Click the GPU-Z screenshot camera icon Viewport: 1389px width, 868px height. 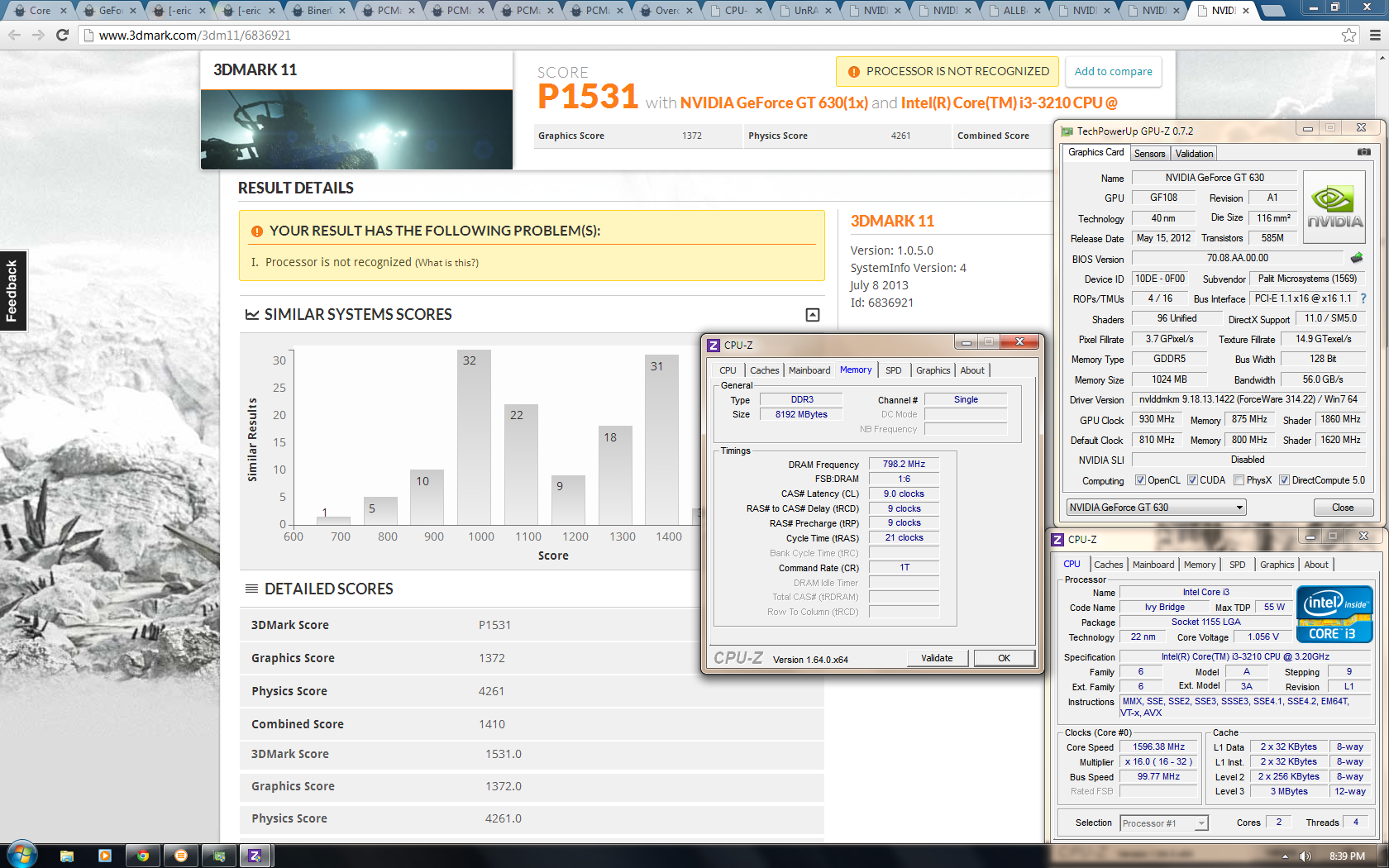tap(1364, 152)
